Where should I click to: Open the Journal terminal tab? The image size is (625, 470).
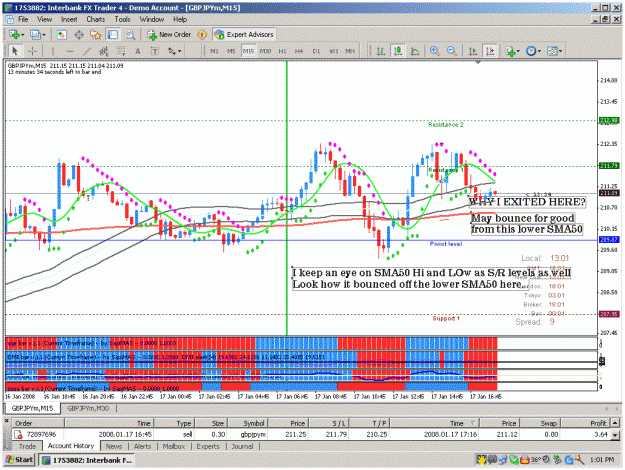coord(242,446)
